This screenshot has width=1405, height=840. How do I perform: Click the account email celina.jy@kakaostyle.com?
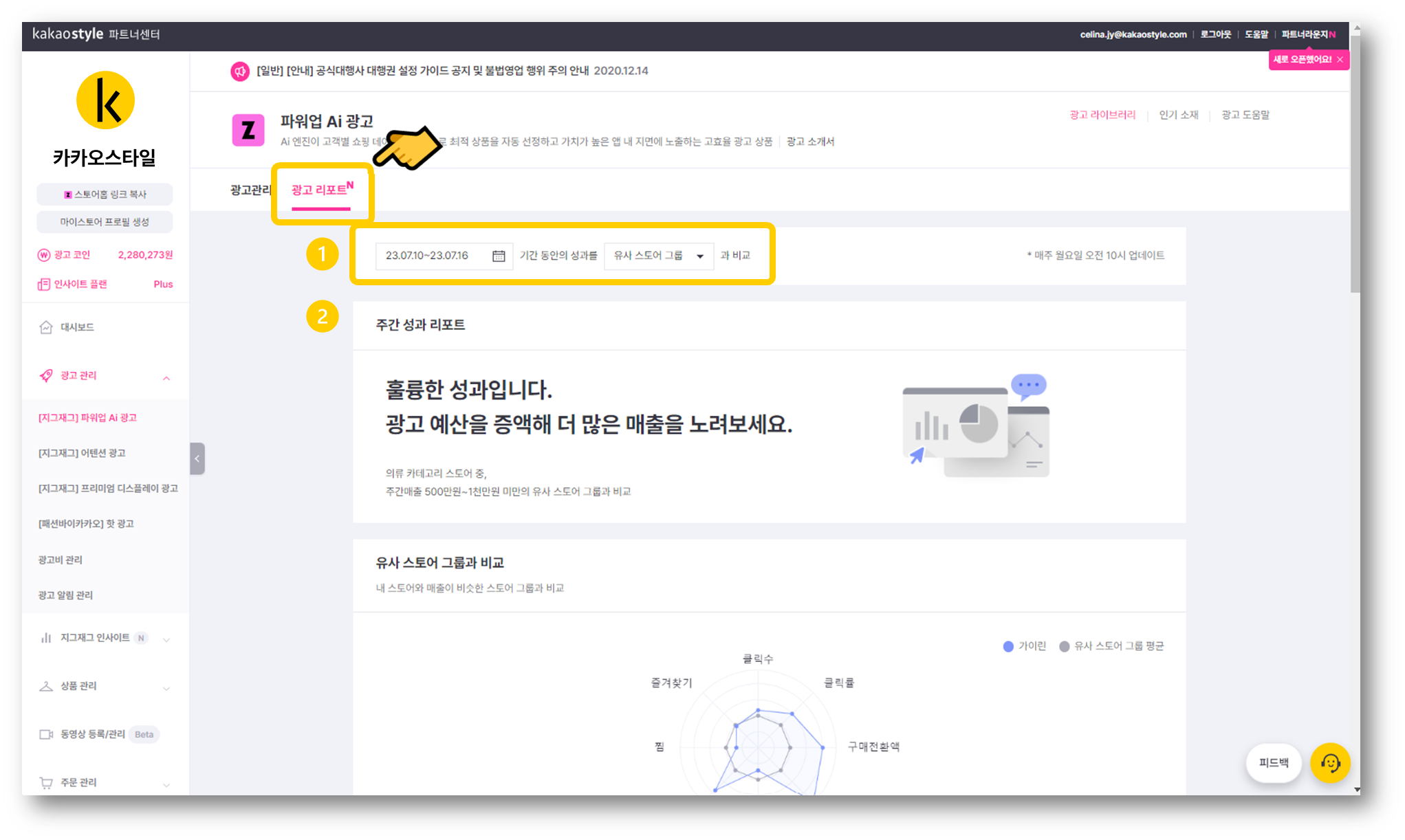[x=1133, y=34]
